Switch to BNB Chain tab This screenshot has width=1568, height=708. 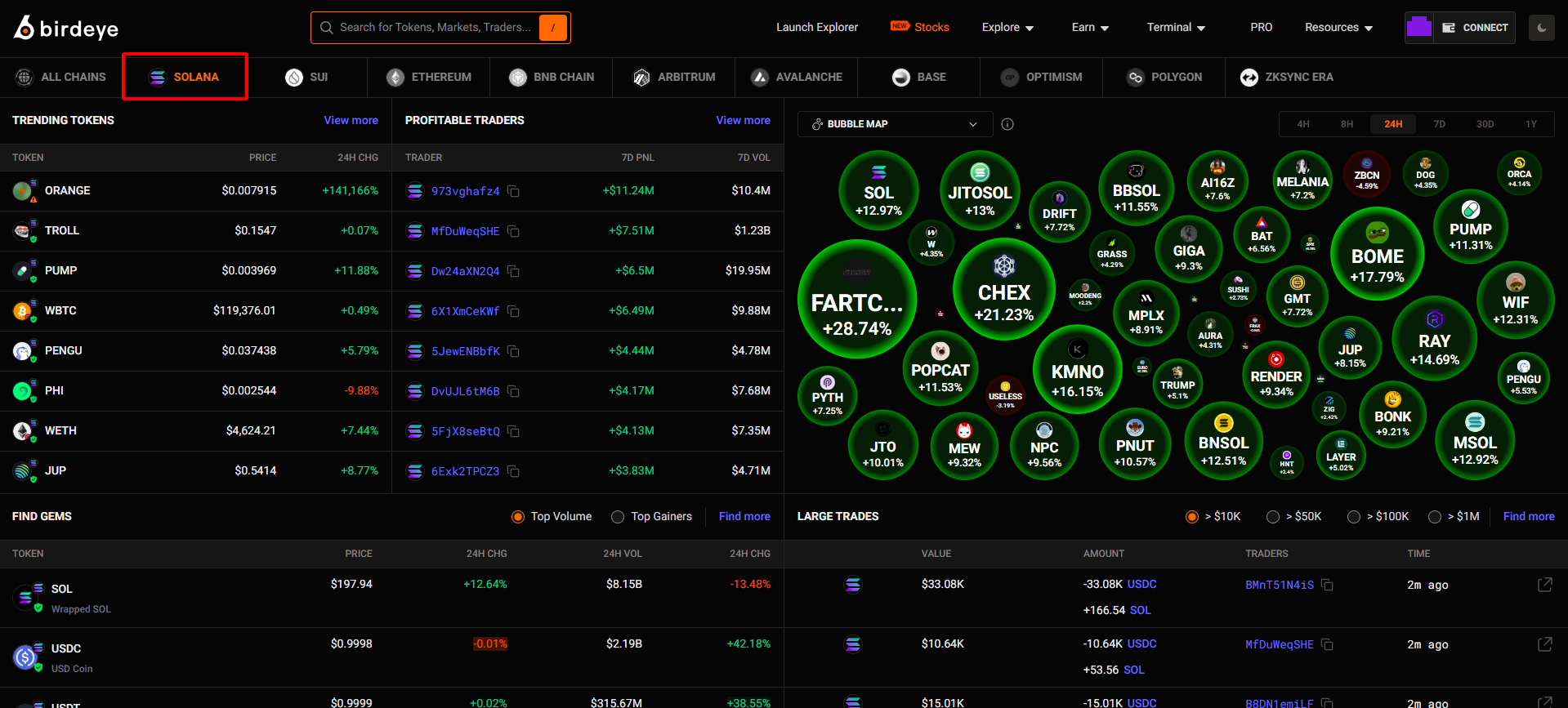click(552, 78)
